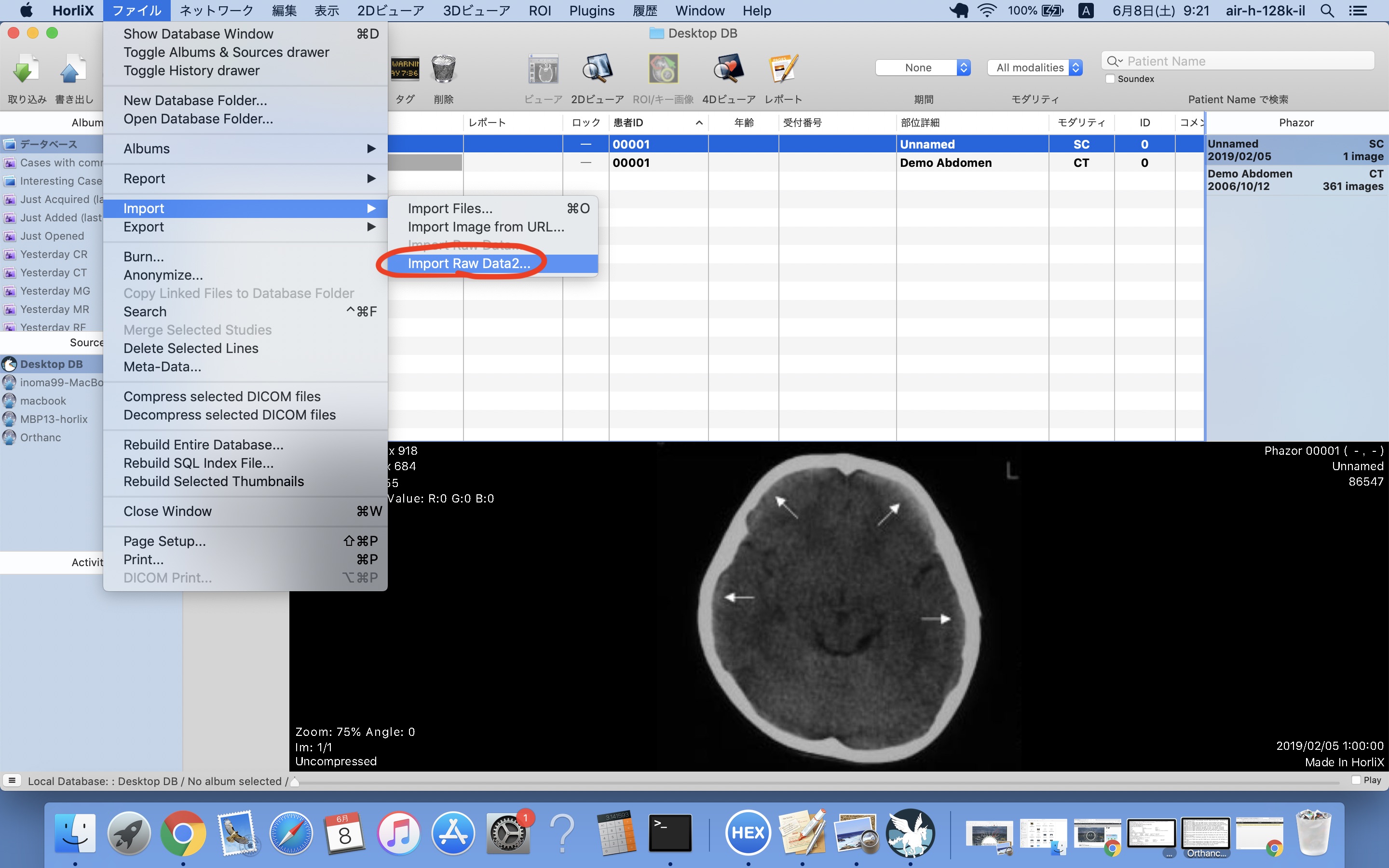Click the モダリティ column header

[1081, 123]
